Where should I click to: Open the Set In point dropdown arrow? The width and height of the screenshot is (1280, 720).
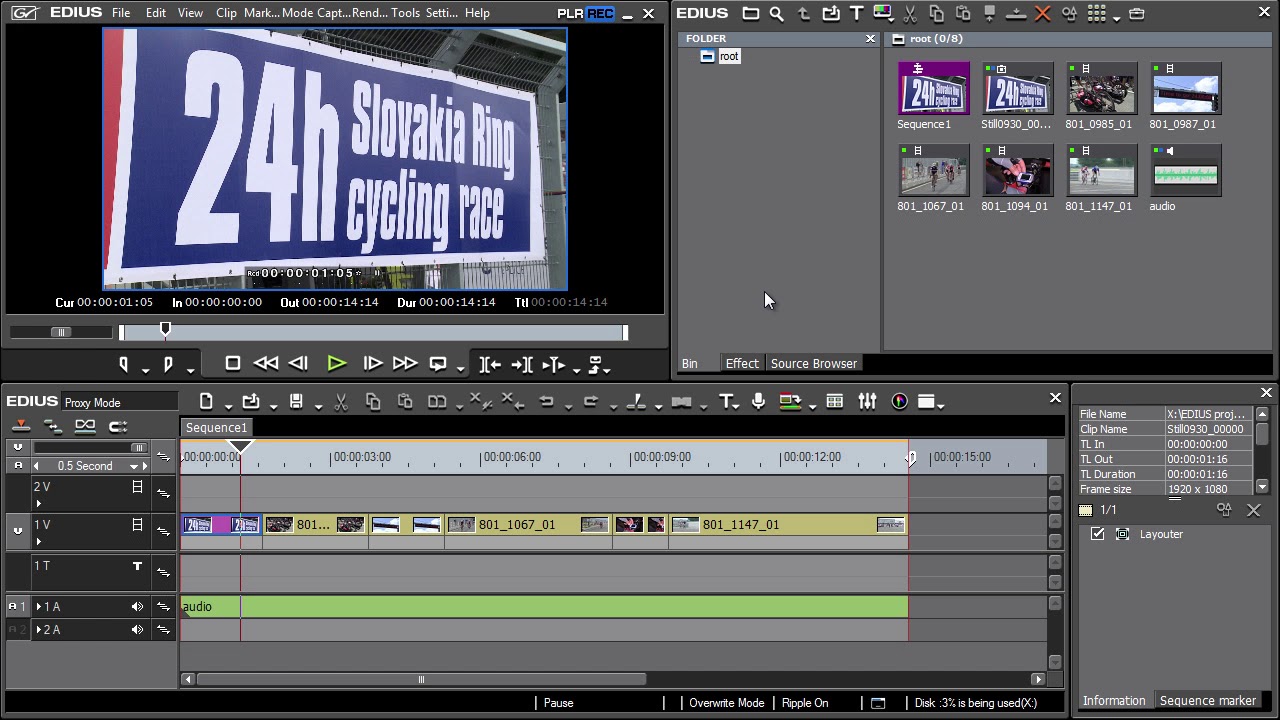click(145, 370)
